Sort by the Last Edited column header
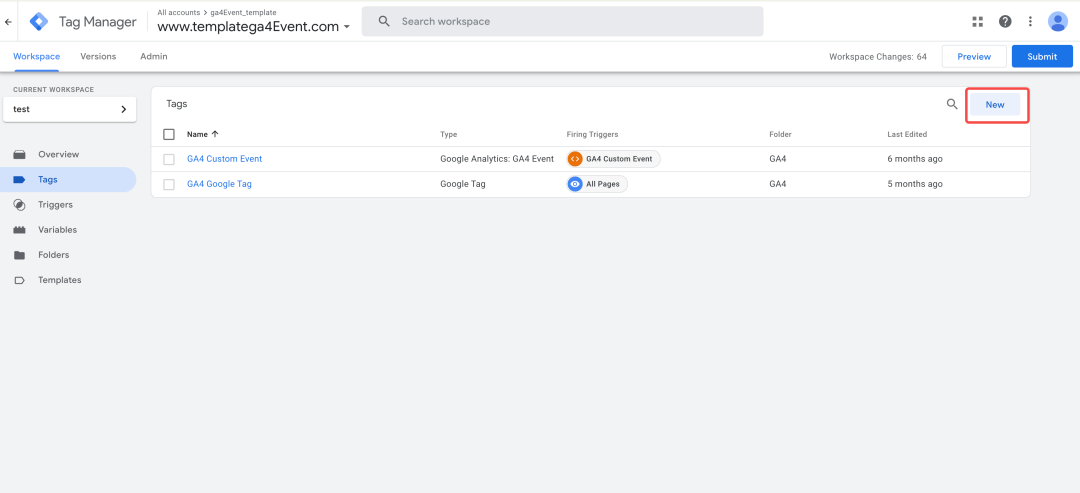1080x493 pixels. click(x=907, y=134)
